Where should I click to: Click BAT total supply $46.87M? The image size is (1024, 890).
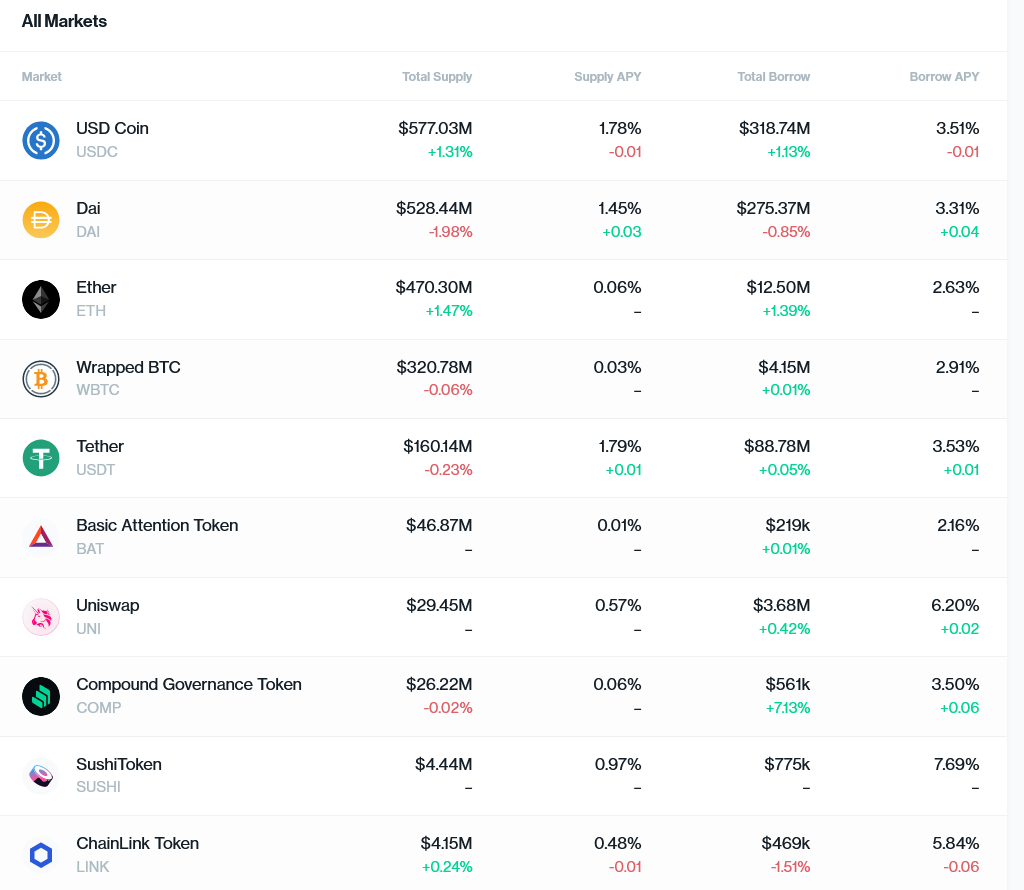[x=439, y=525]
